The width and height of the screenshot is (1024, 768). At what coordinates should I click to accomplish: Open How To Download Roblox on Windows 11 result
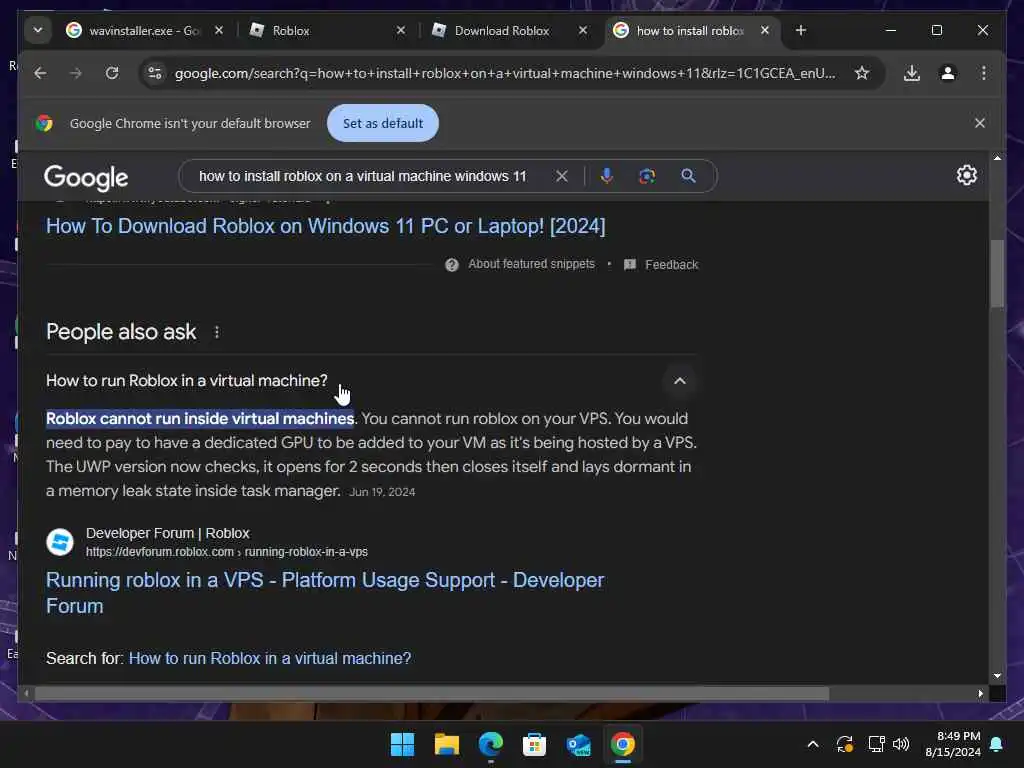(x=325, y=226)
